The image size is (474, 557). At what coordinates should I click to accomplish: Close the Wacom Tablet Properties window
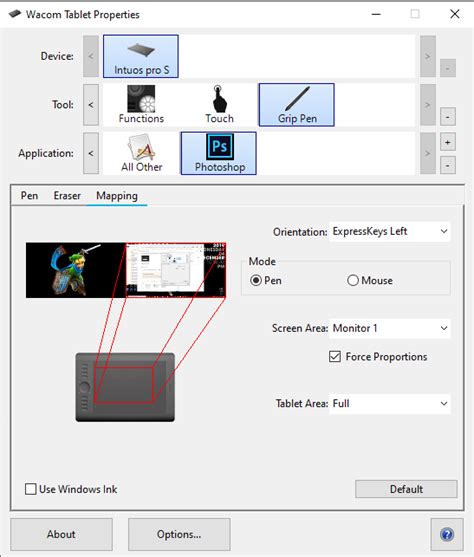(x=454, y=14)
